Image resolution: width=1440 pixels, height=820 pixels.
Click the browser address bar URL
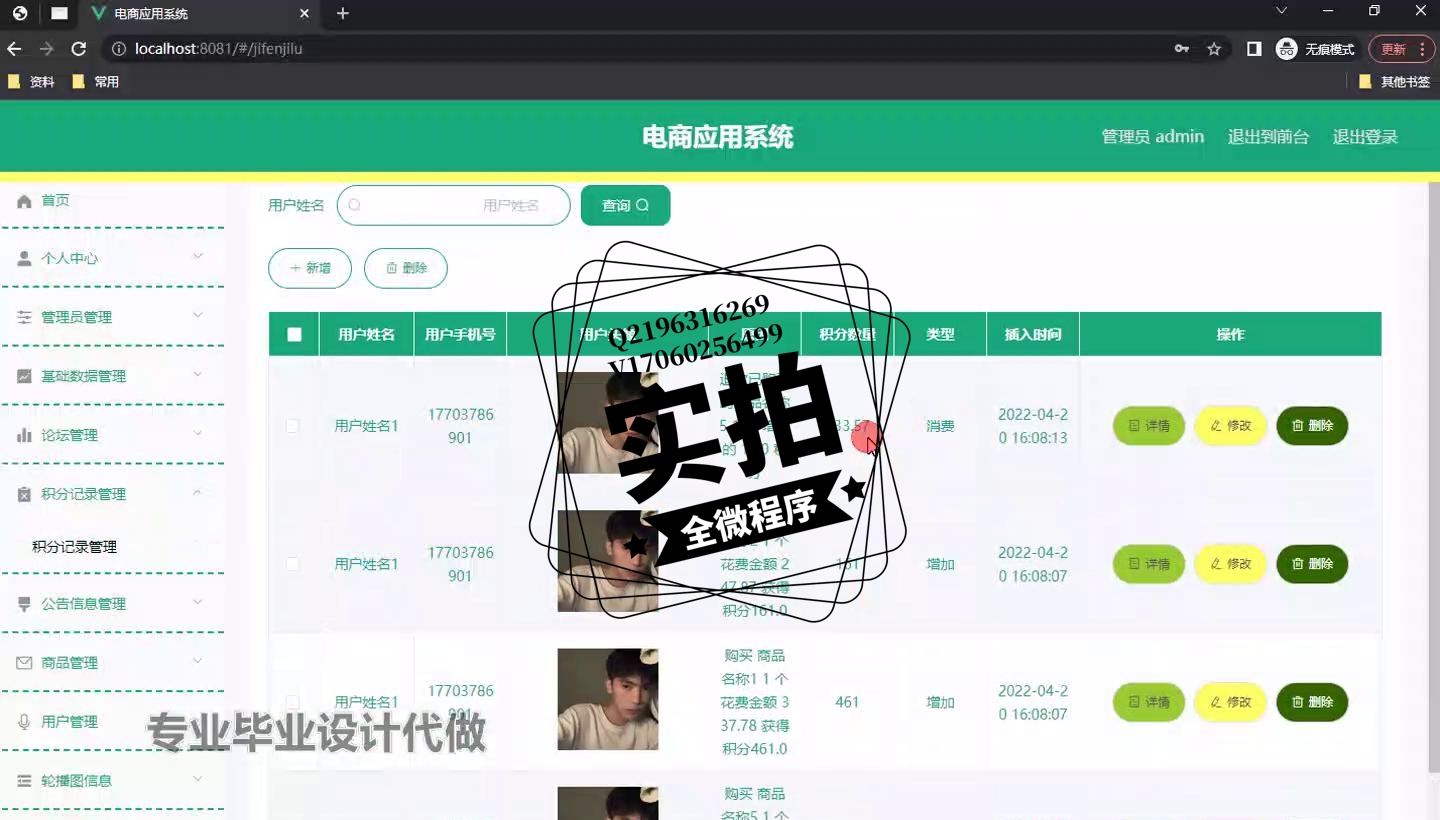[219, 49]
